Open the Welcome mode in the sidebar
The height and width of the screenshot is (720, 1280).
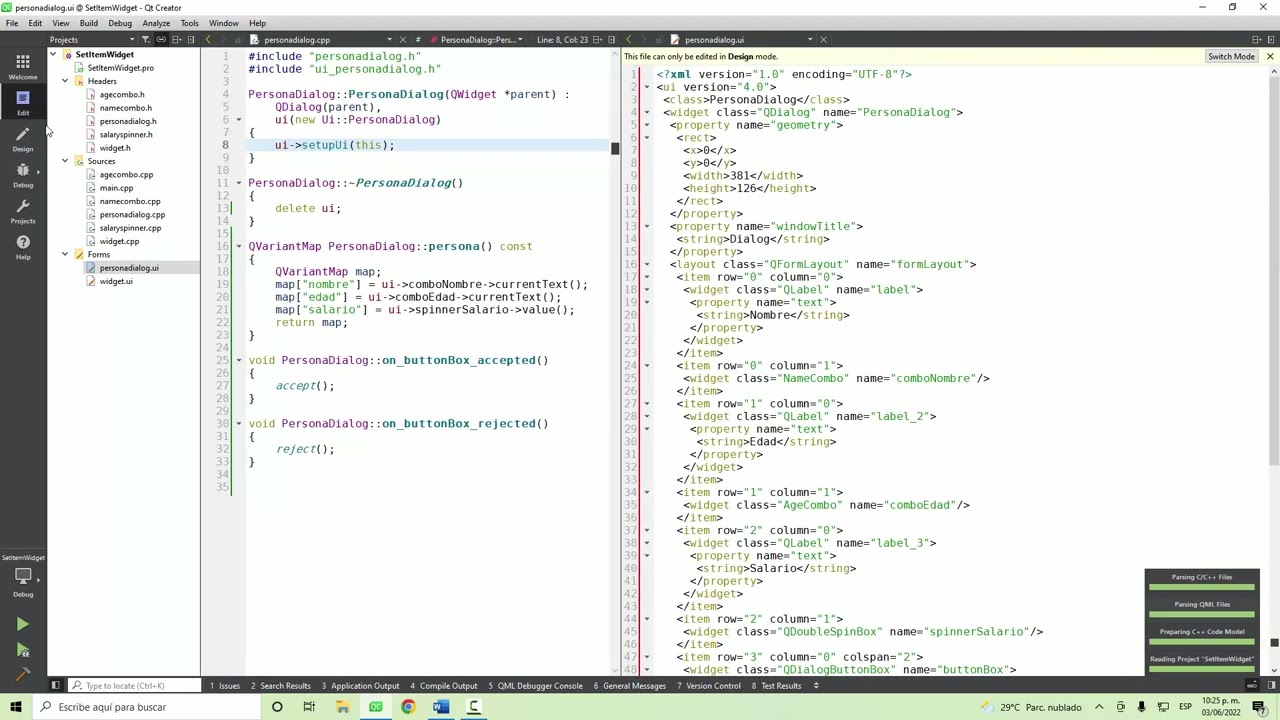(22, 67)
